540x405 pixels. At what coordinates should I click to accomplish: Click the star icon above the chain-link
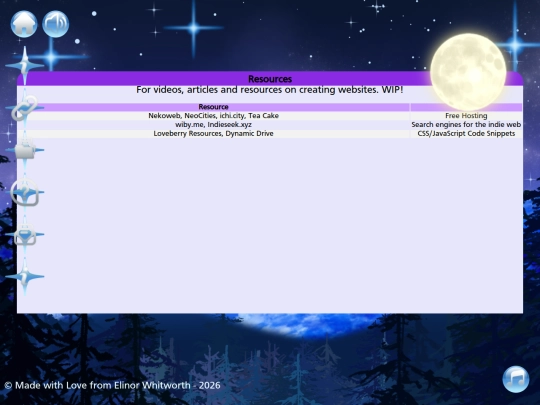point(24,65)
